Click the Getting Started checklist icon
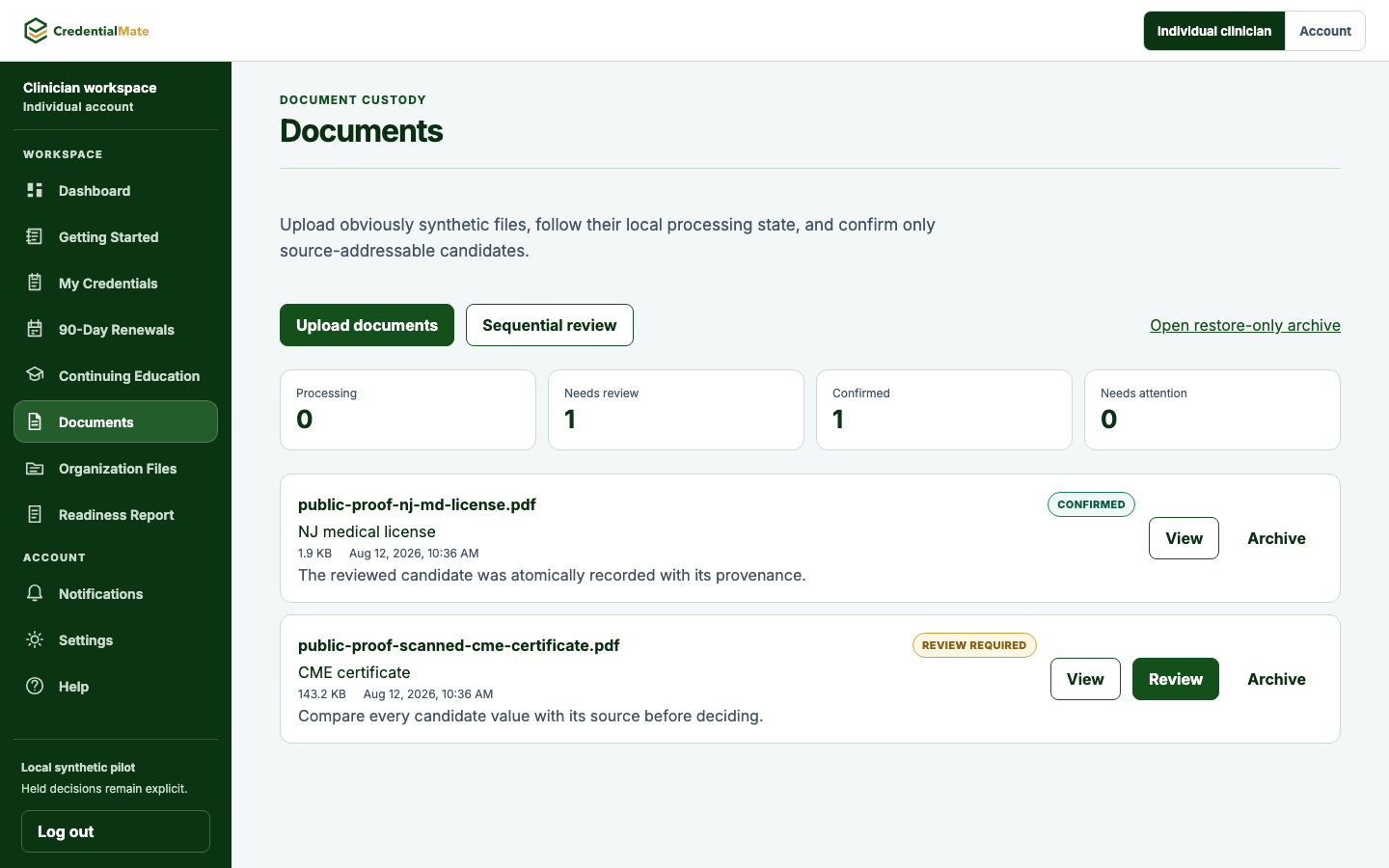 tap(35, 236)
